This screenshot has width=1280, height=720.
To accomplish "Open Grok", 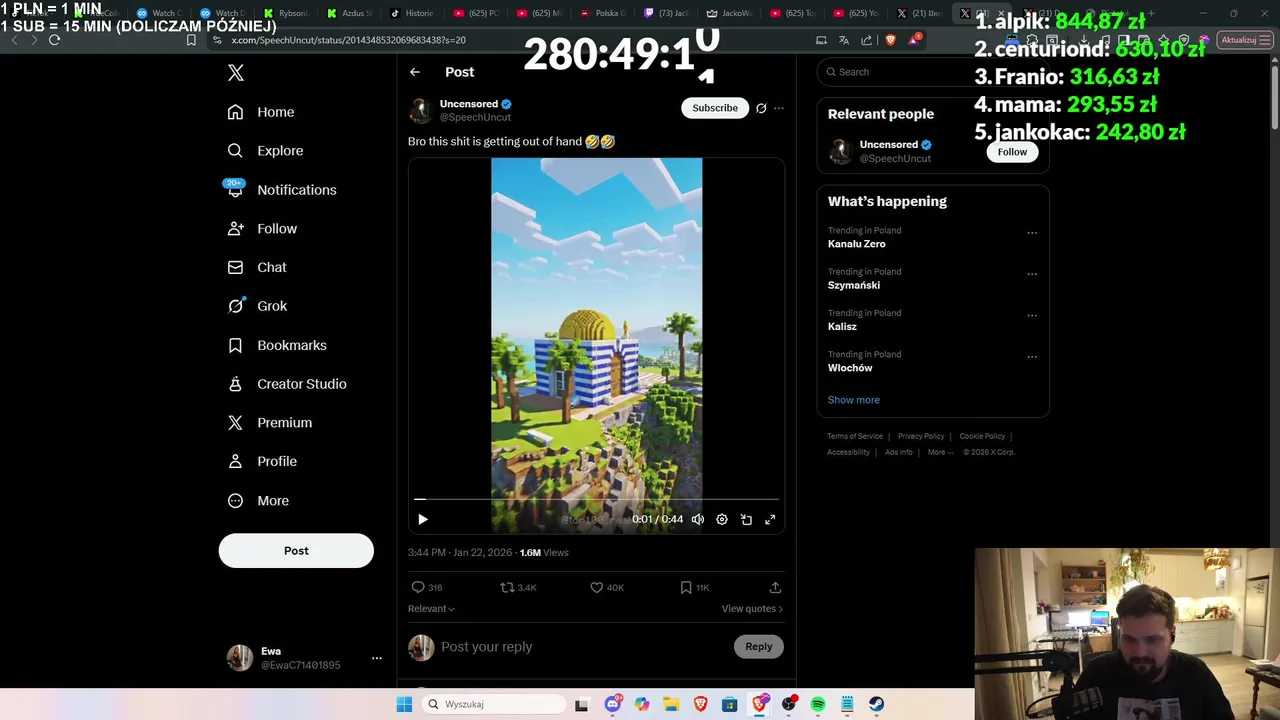I will 257,306.
